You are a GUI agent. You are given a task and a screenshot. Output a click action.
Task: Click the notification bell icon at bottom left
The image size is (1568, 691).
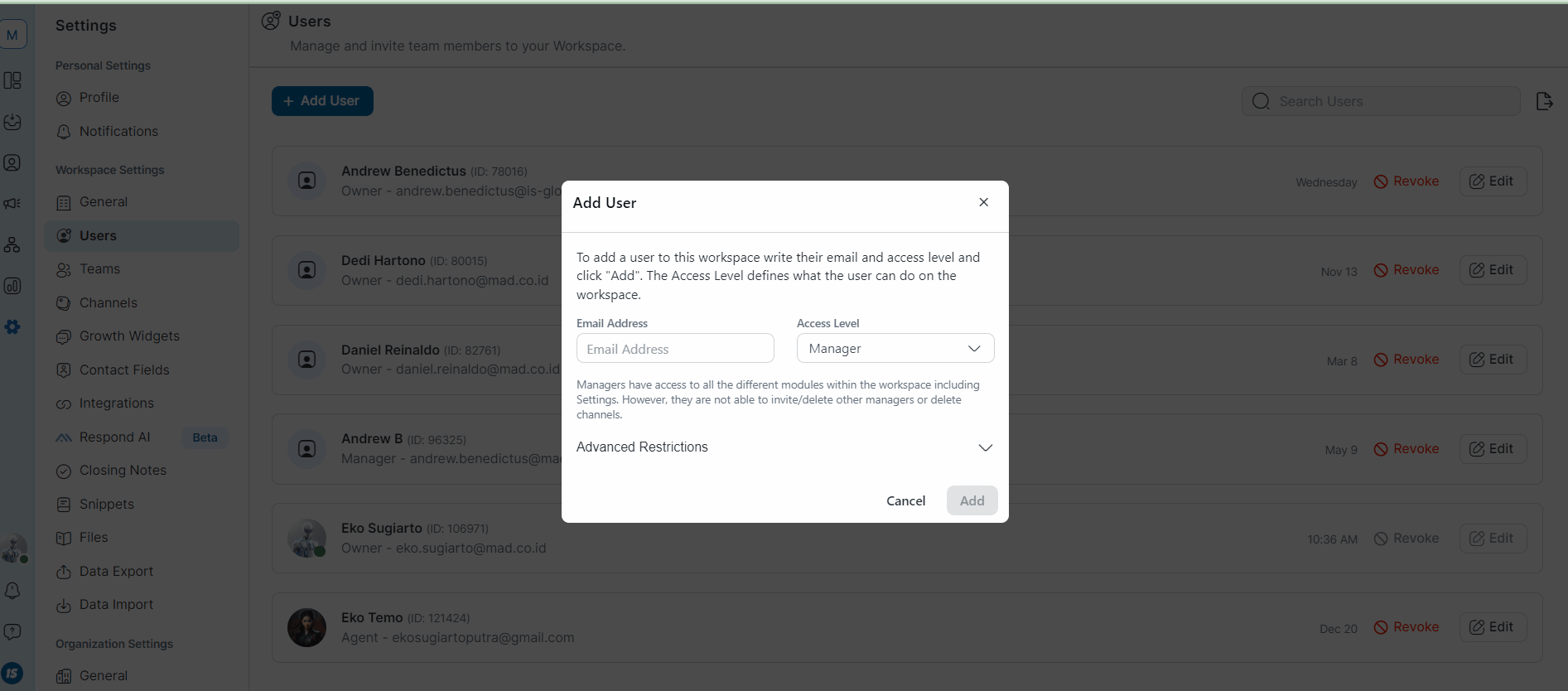pos(12,591)
